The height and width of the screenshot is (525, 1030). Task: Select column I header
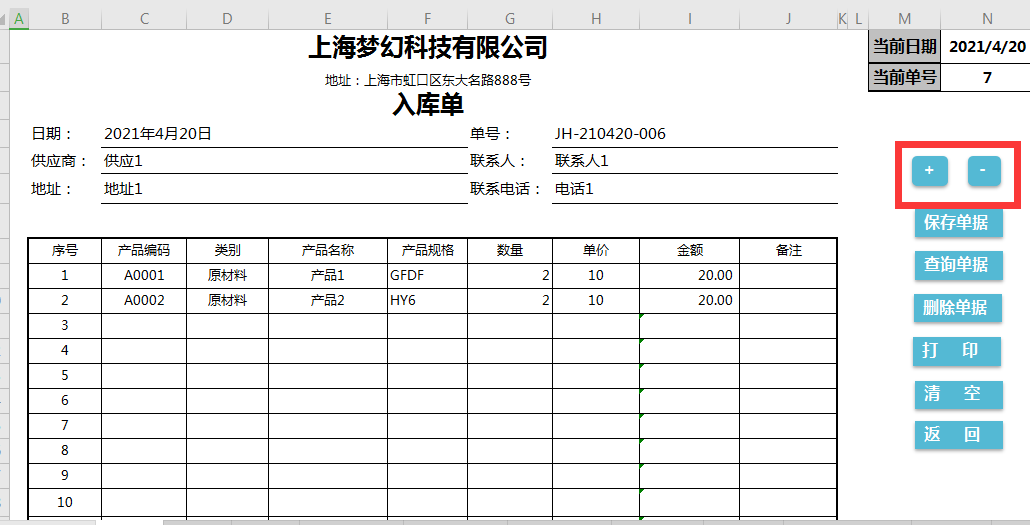689,20
